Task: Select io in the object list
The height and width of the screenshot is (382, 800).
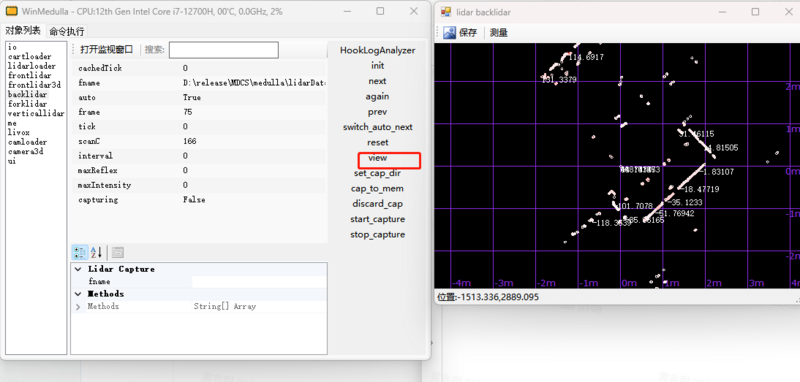Action: point(12,47)
